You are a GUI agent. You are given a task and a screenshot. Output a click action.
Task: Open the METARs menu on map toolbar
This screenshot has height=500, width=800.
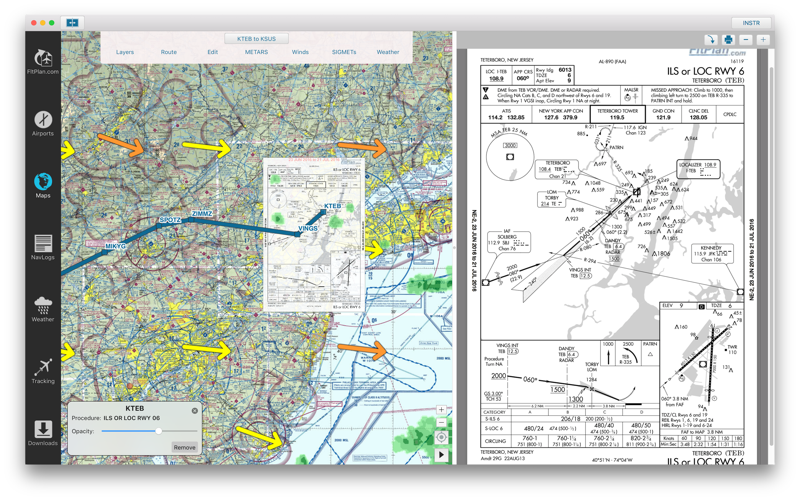(256, 52)
